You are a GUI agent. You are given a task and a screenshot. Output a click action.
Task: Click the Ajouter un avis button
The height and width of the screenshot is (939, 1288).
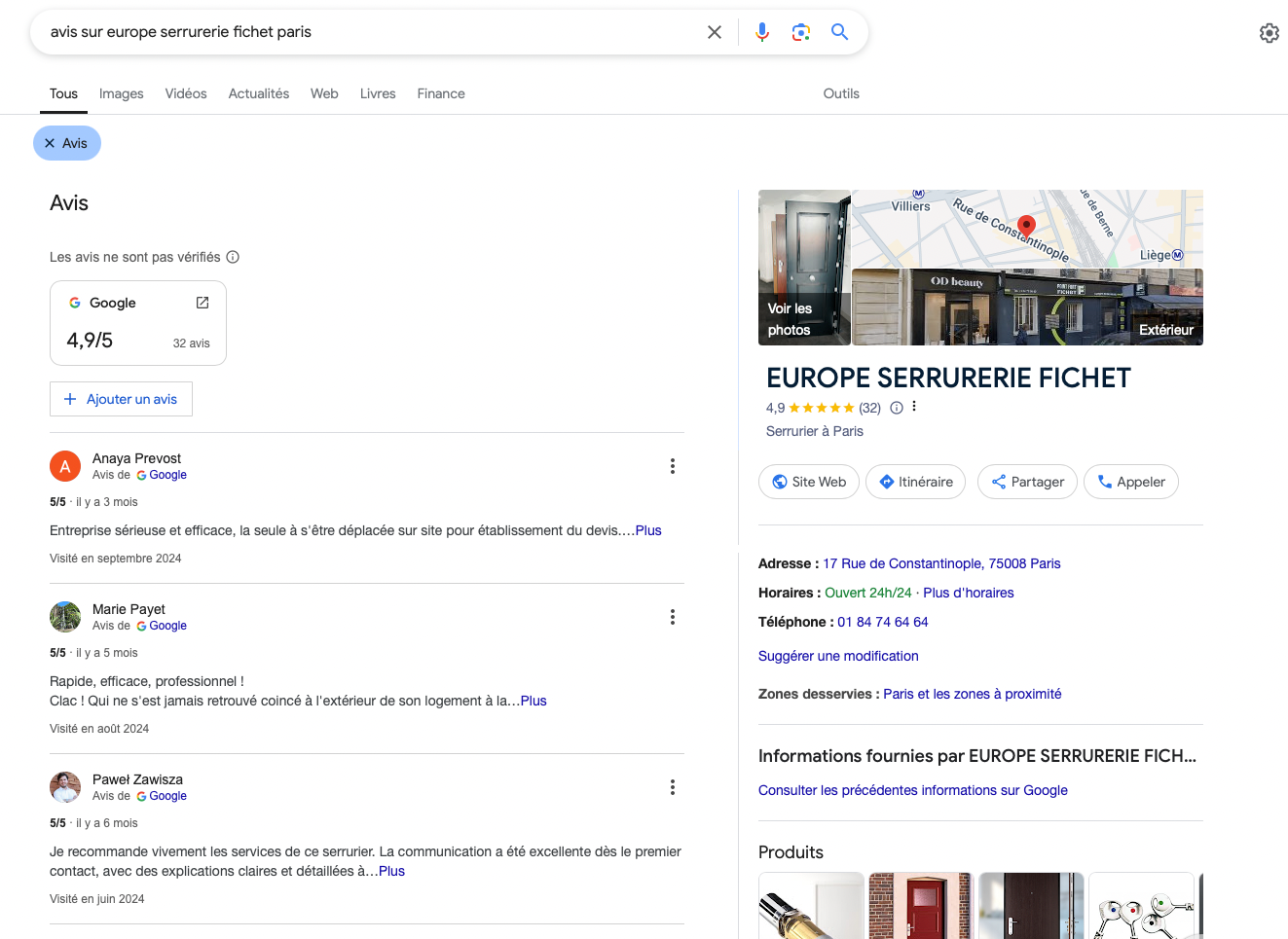[x=121, y=399]
